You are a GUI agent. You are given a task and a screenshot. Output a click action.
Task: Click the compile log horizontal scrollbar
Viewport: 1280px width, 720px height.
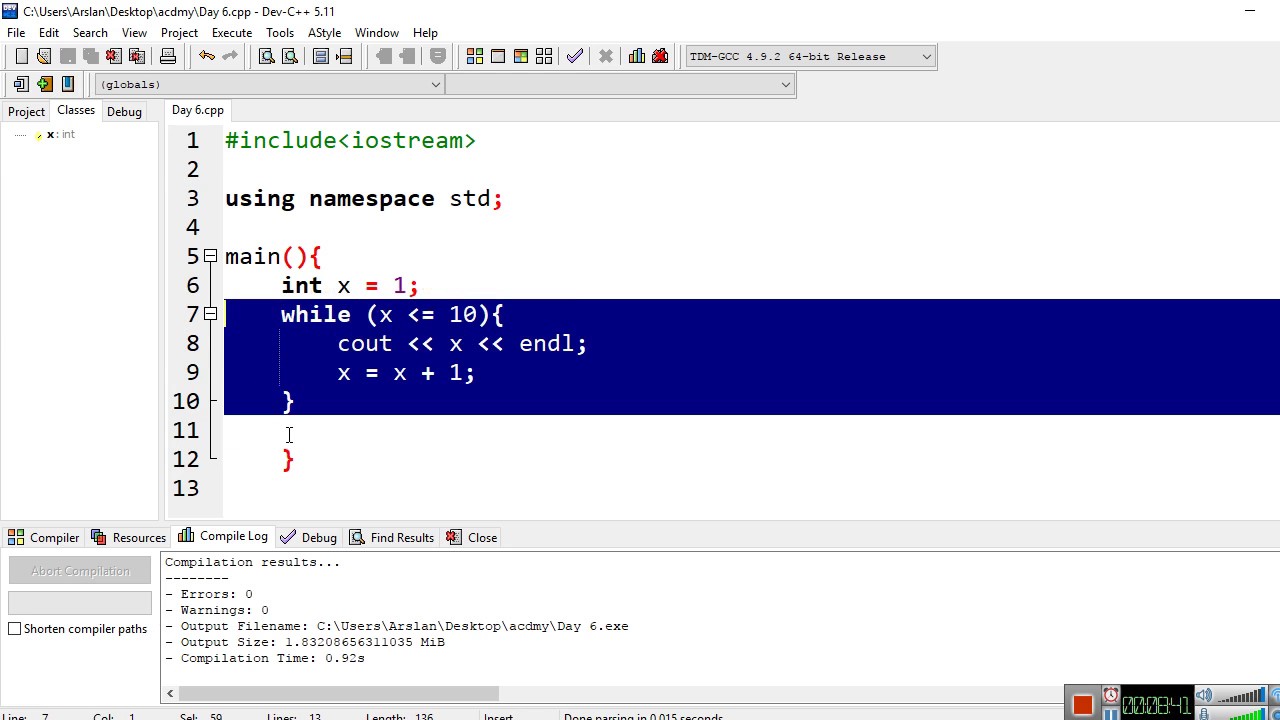[x=338, y=693]
